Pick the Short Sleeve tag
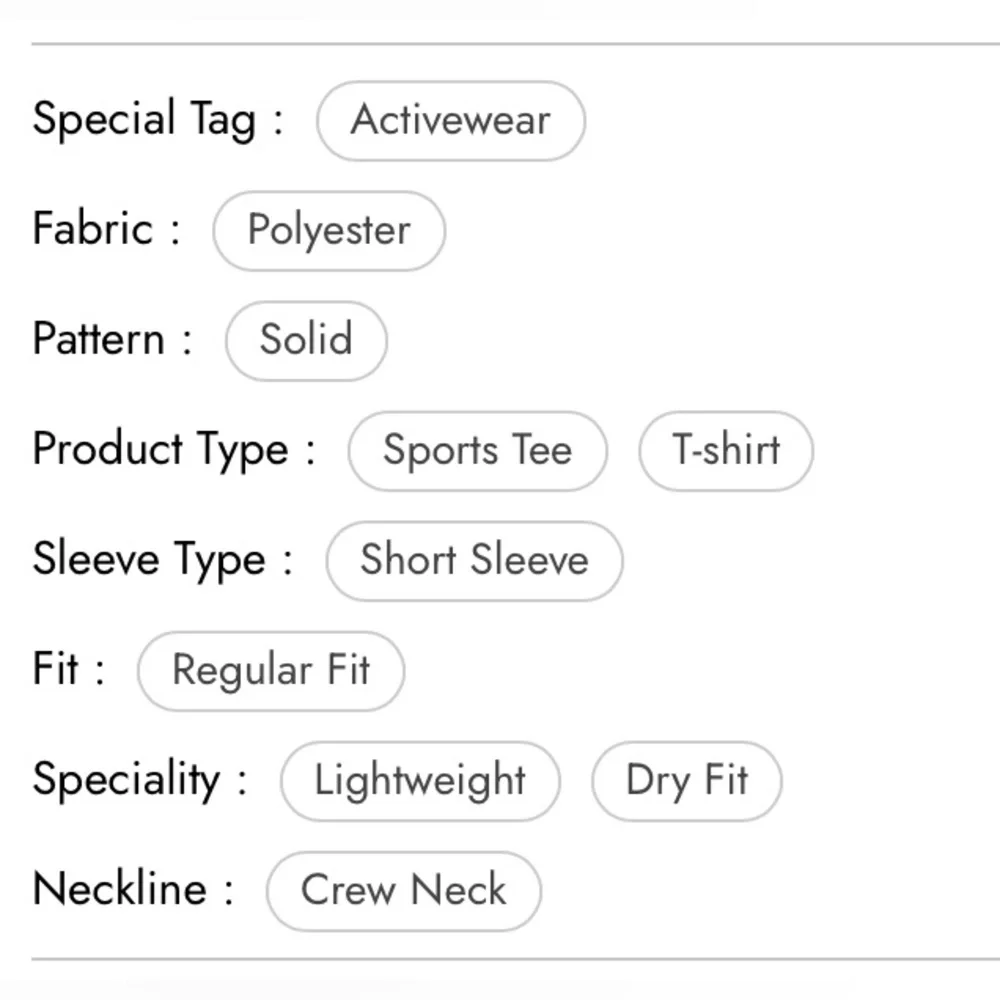1000x1000 pixels. pos(474,561)
